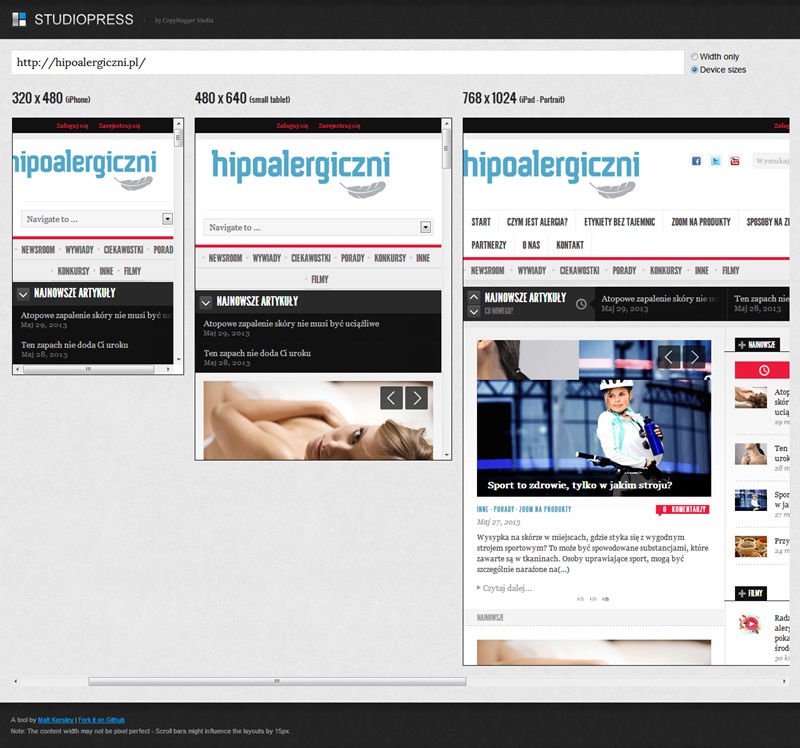Click the Twitter icon in iPad preview
Screen dimensions: 800x748
click(715, 161)
